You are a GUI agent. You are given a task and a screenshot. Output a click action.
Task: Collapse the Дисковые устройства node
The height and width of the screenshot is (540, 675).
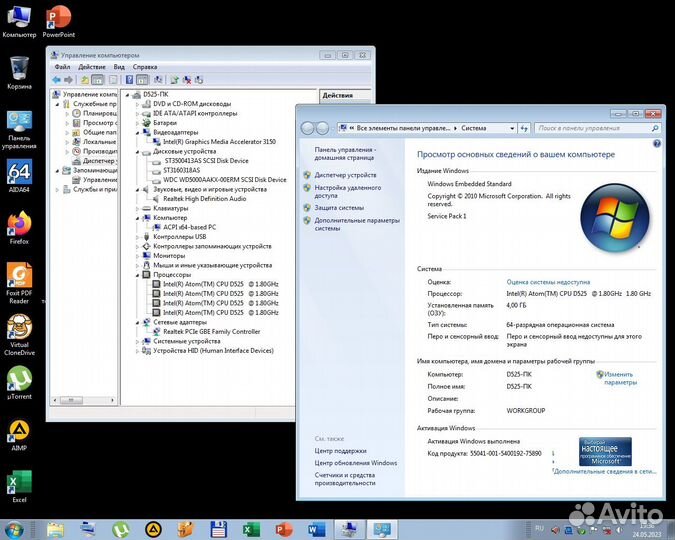[138, 152]
